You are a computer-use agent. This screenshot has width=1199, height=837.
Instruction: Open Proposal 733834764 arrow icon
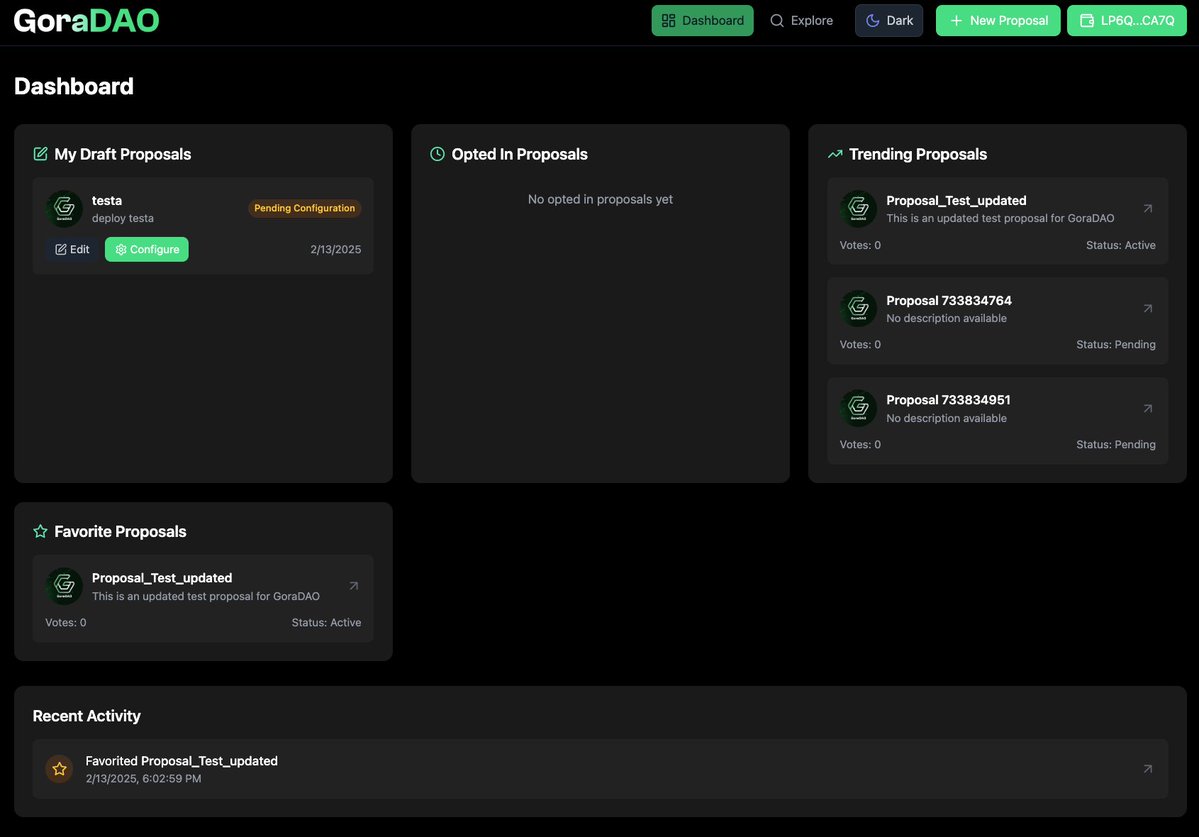point(1148,309)
